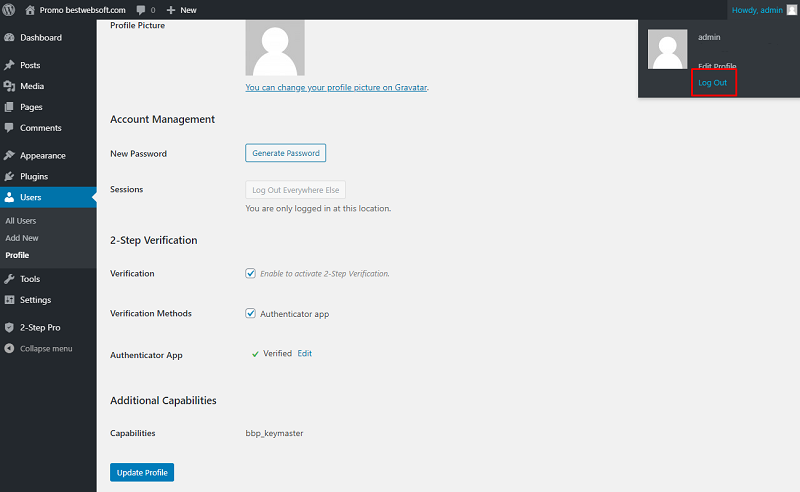Click Log Out in the admin dropdown
Screen dimensions: 800x492
[x=712, y=83]
